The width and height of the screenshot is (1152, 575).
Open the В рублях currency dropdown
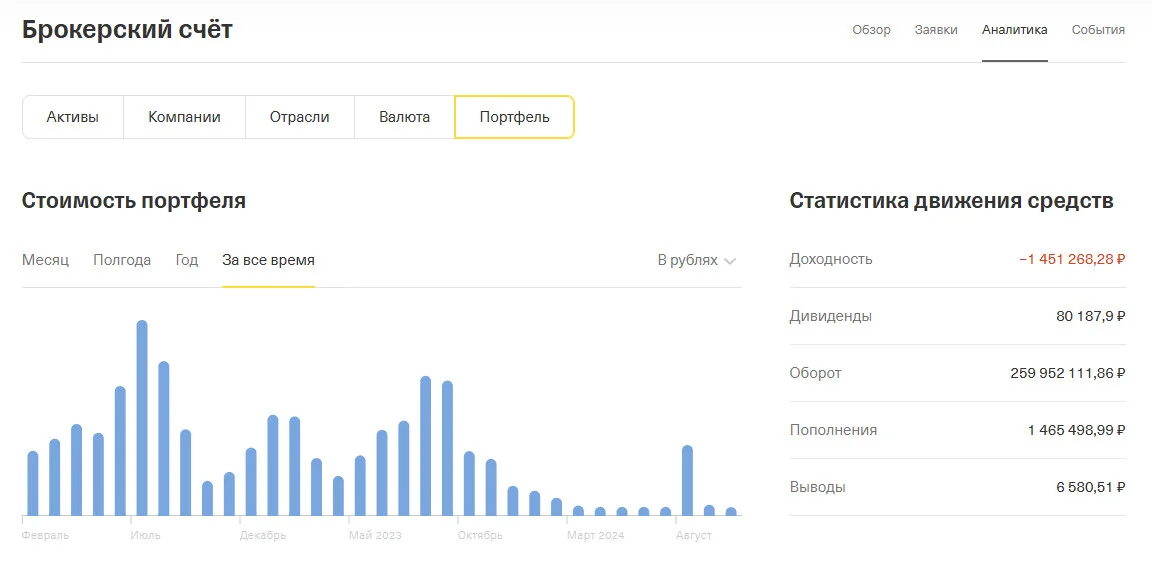click(x=696, y=260)
